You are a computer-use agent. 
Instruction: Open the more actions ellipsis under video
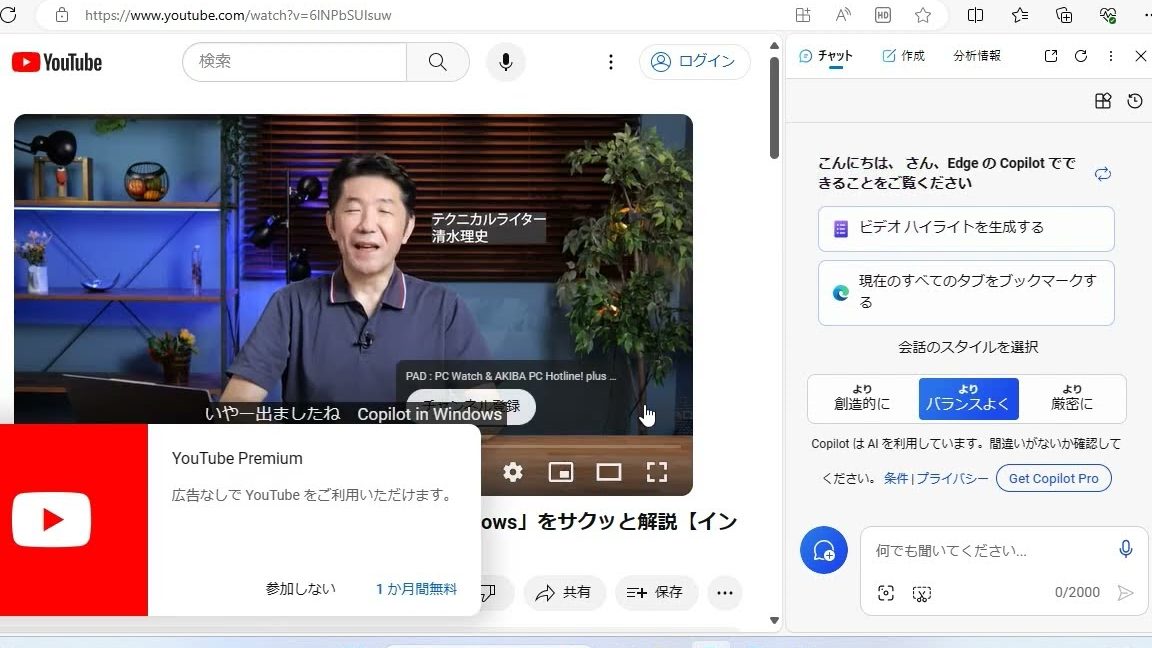point(724,592)
